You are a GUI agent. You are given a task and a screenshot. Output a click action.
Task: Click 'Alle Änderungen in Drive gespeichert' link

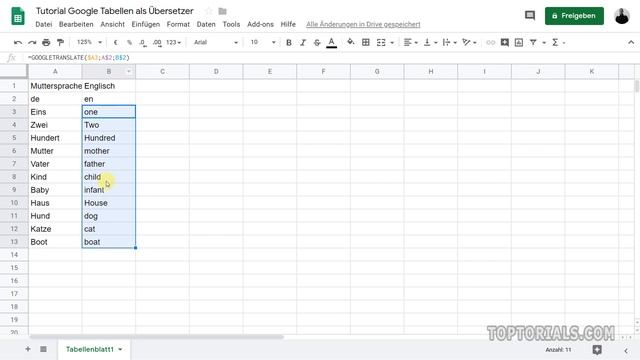(x=363, y=24)
